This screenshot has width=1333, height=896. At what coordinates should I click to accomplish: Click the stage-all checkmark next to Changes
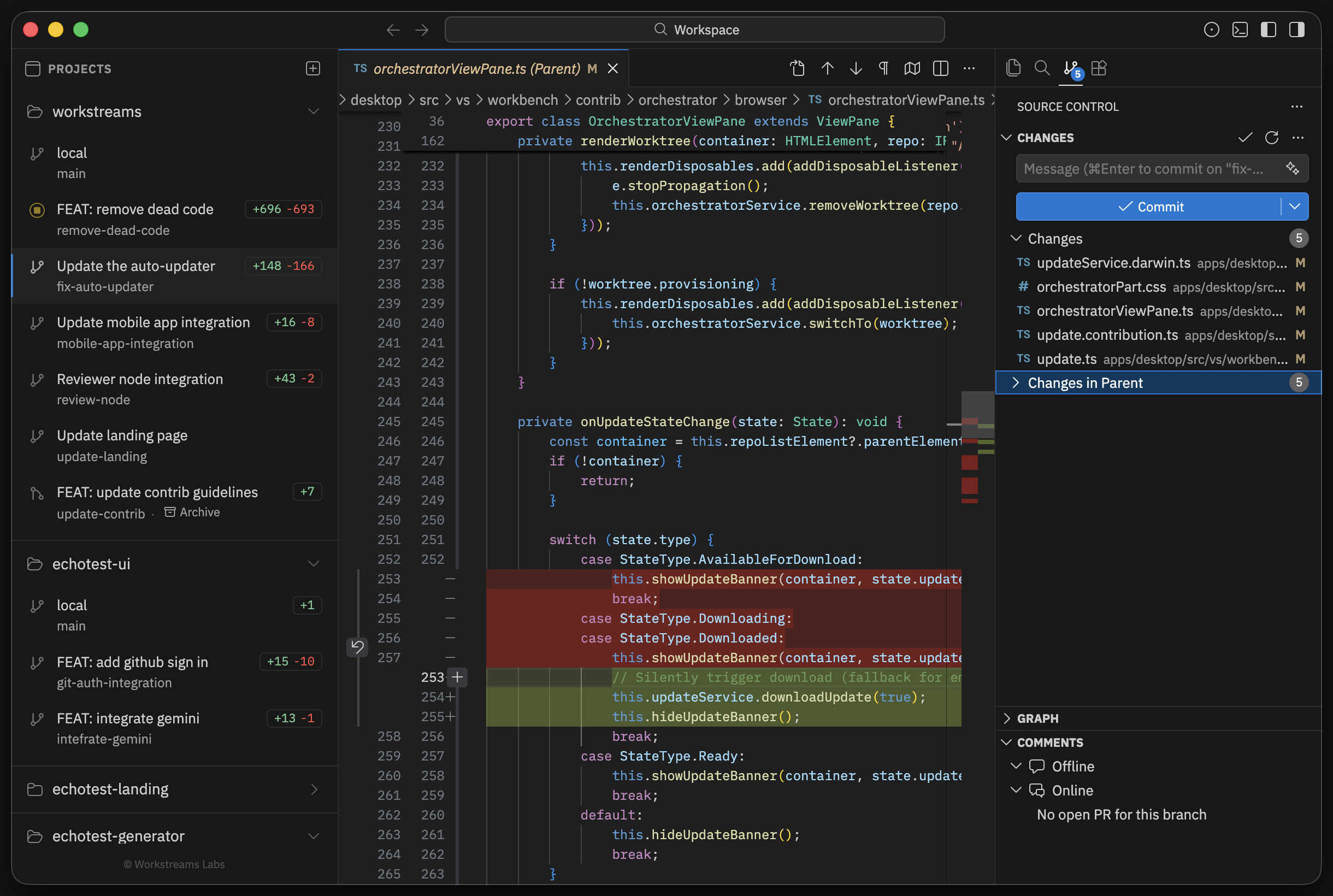(x=1245, y=137)
